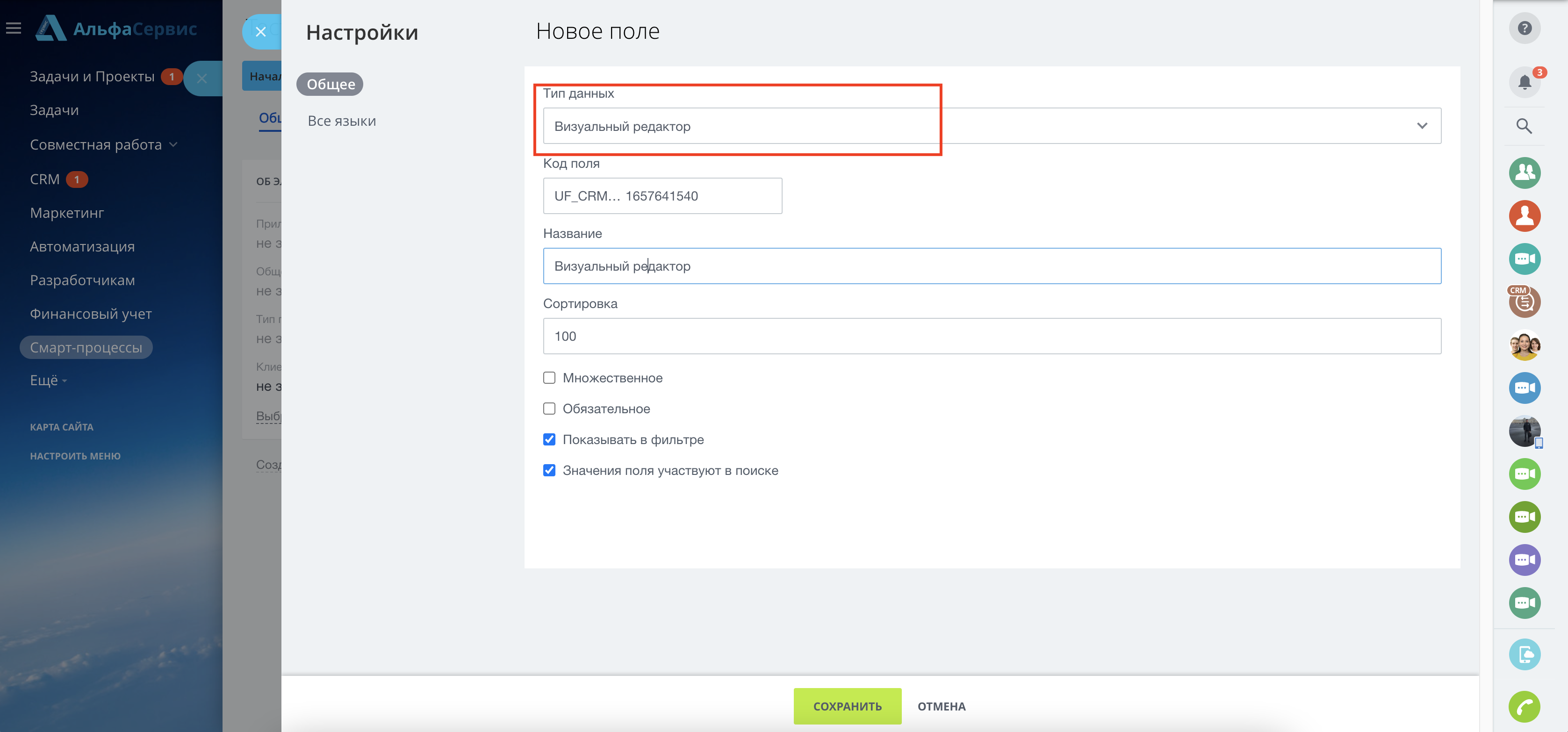Switch to Все языки tab
This screenshot has width=1568, height=732.
341,121
